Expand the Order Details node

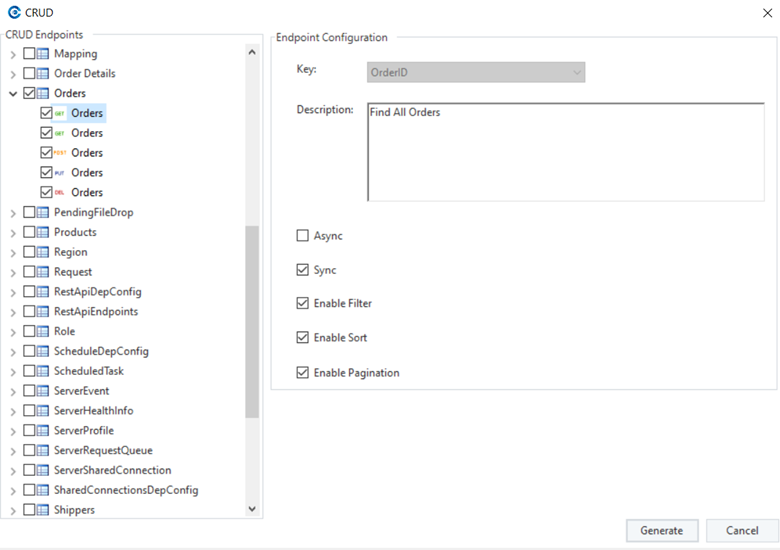tap(13, 74)
